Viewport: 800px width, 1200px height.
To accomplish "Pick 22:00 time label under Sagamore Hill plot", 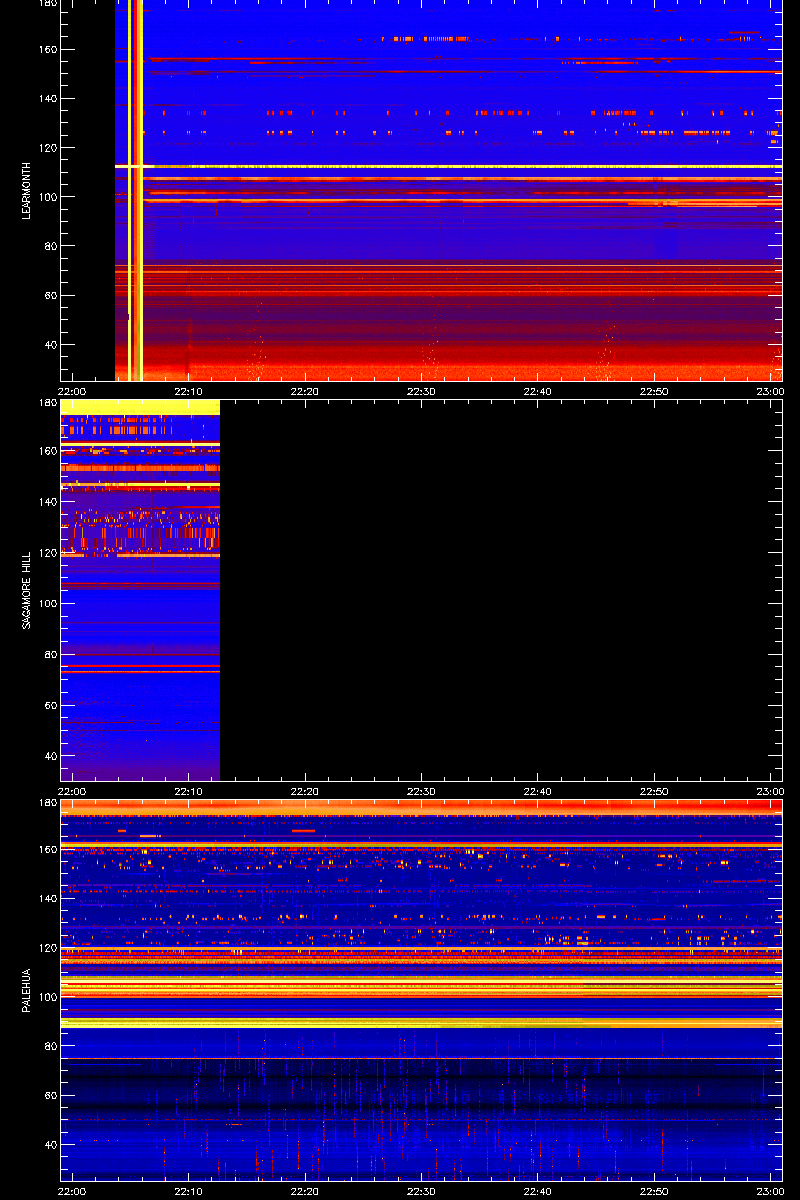I will (72, 791).
